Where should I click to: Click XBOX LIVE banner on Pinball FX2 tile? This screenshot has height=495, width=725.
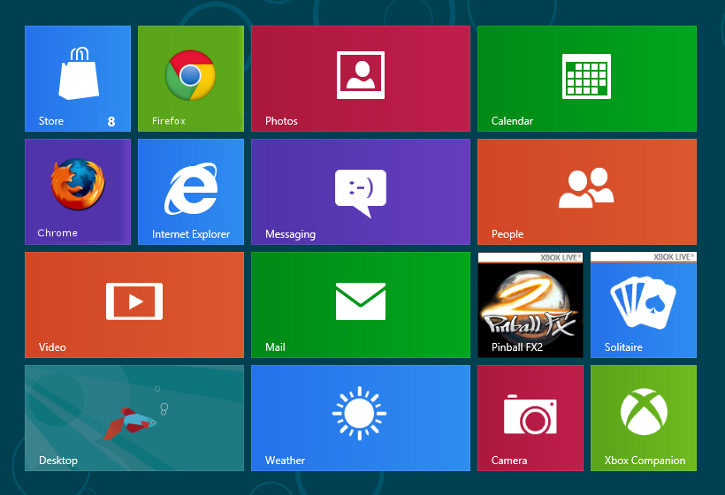pyautogui.click(x=530, y=257)
